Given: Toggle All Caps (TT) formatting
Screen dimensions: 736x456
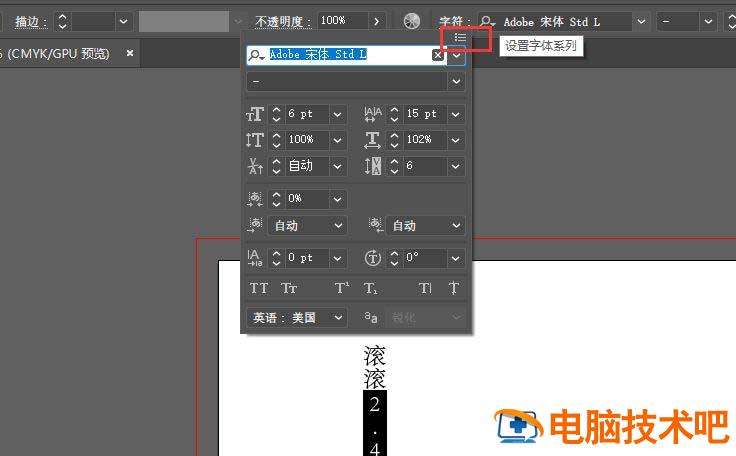Looking at the screenshot, I should point(259,288).
